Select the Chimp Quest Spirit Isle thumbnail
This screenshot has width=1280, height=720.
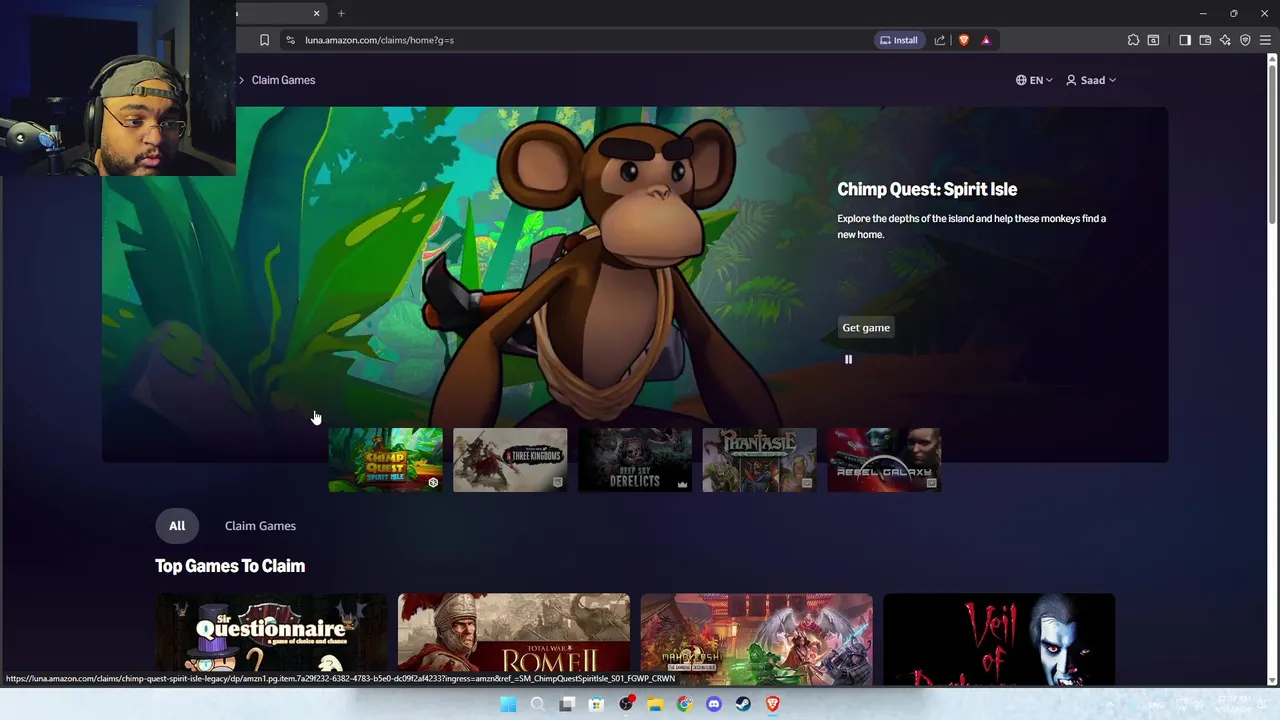pyautogui.click(x=385, y=460)
